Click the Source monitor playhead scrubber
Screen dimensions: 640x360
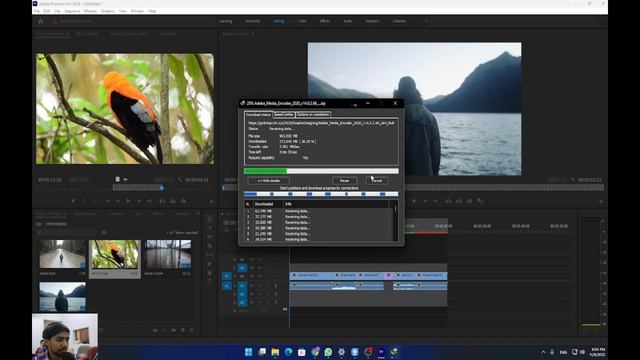[x=162, y=188]
